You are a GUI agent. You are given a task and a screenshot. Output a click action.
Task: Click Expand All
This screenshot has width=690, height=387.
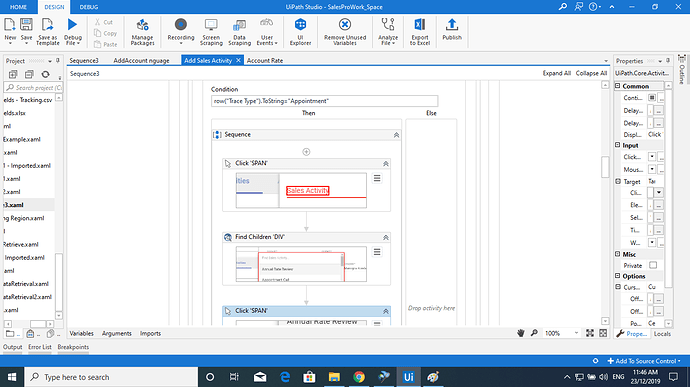[x=557, y=73]
